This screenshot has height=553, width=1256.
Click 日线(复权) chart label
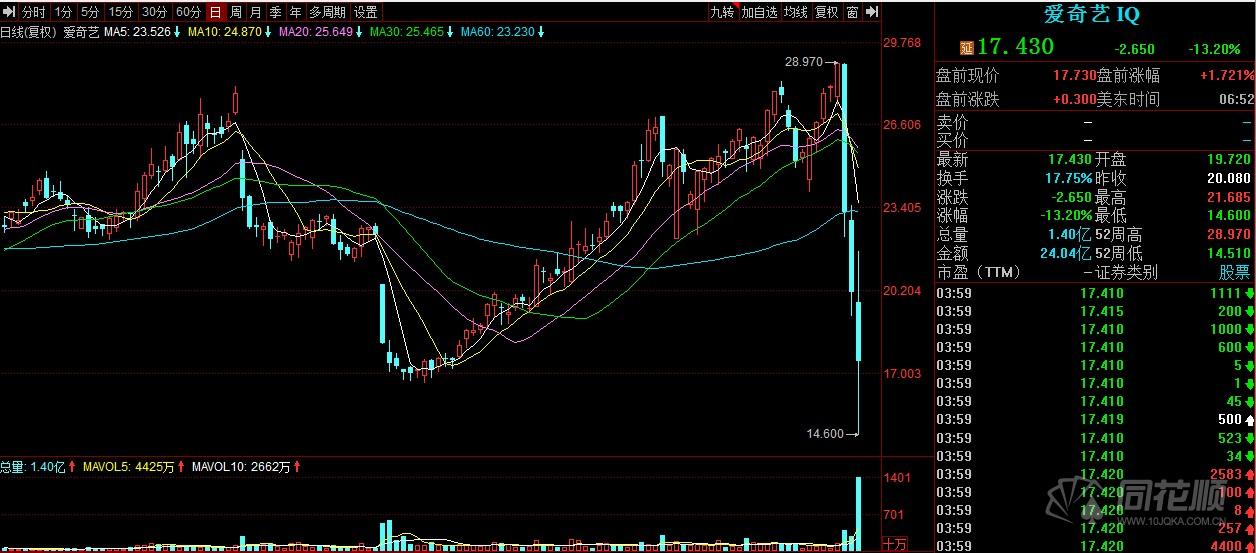tap(30, 32)
